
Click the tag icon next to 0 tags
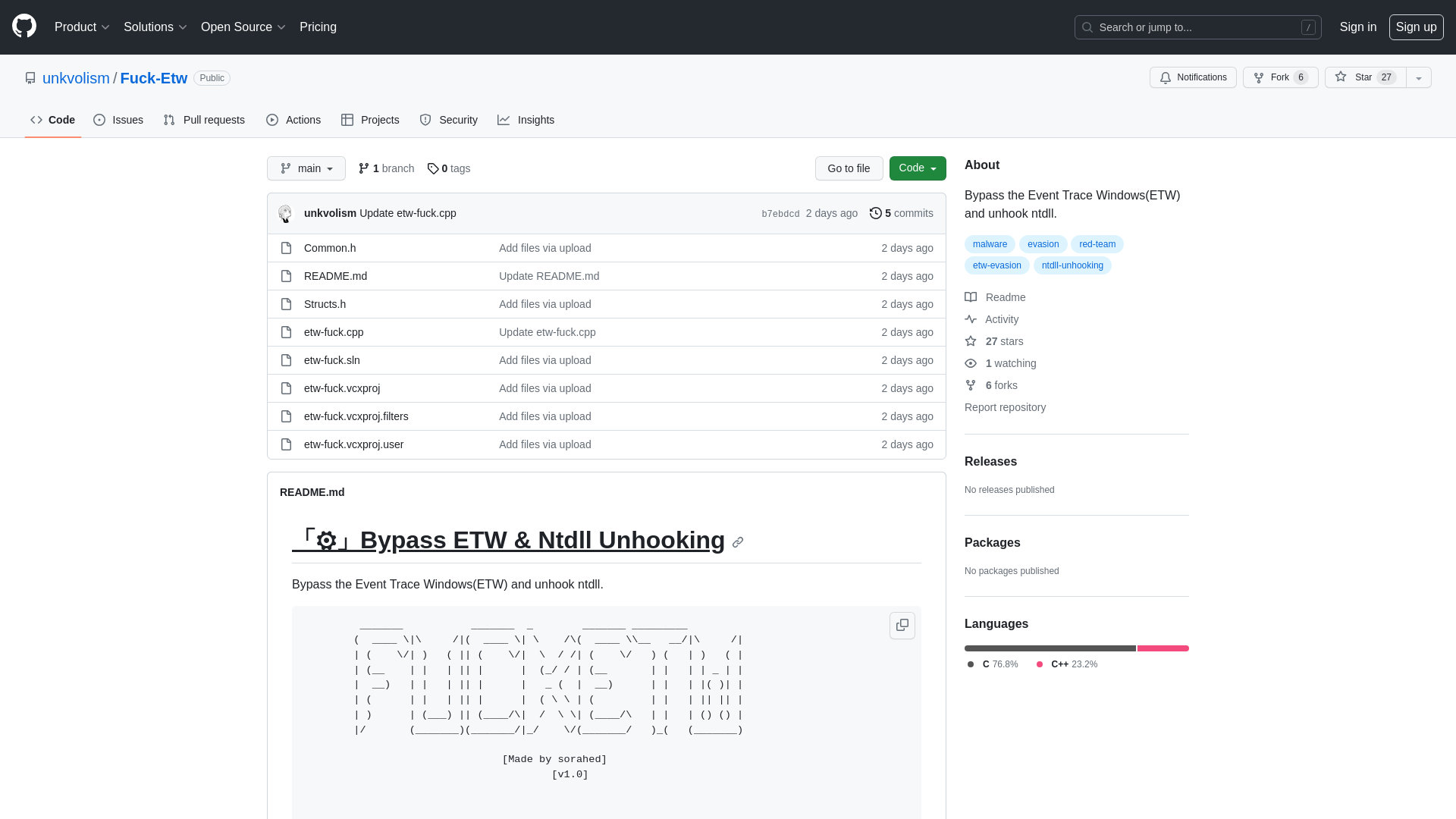point(433,168)
